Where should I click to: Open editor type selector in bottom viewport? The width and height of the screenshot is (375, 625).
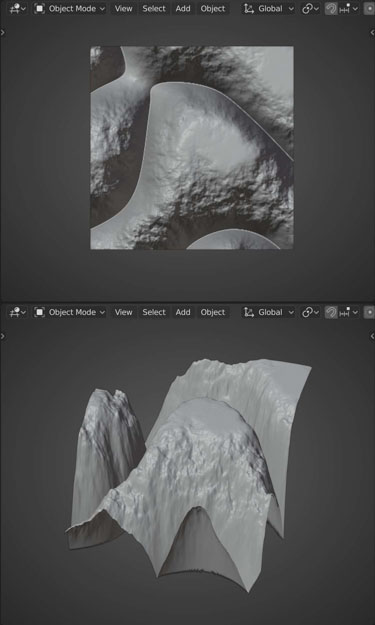coord(18,312)
